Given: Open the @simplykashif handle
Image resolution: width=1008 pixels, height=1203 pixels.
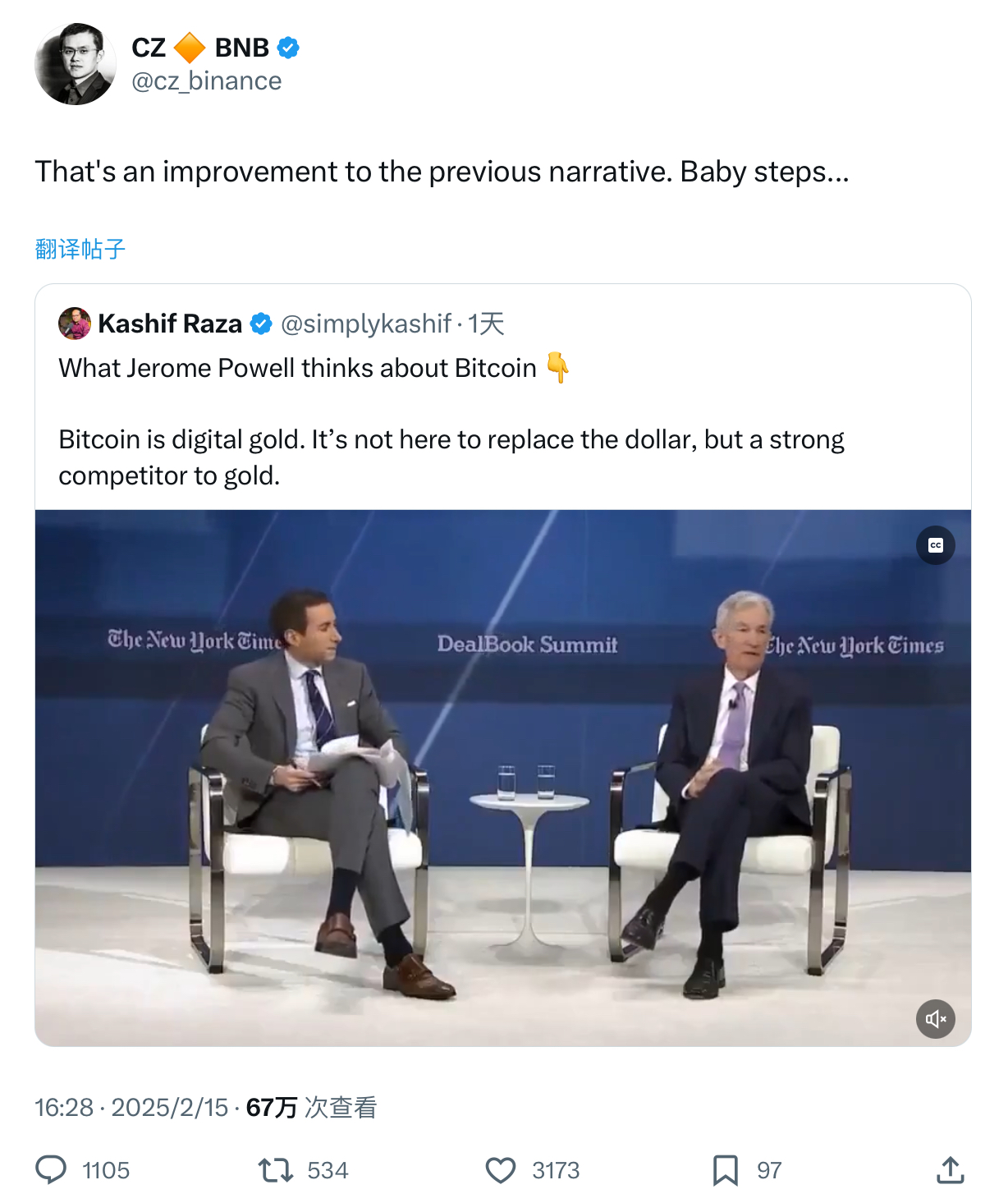Looking at the screenshot, I should 366,324.
